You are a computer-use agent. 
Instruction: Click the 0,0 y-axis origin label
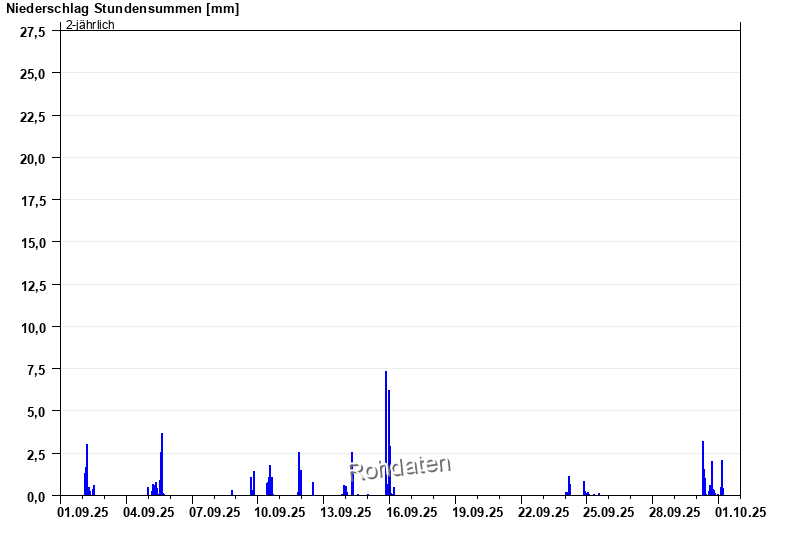(x=36, y=496)
